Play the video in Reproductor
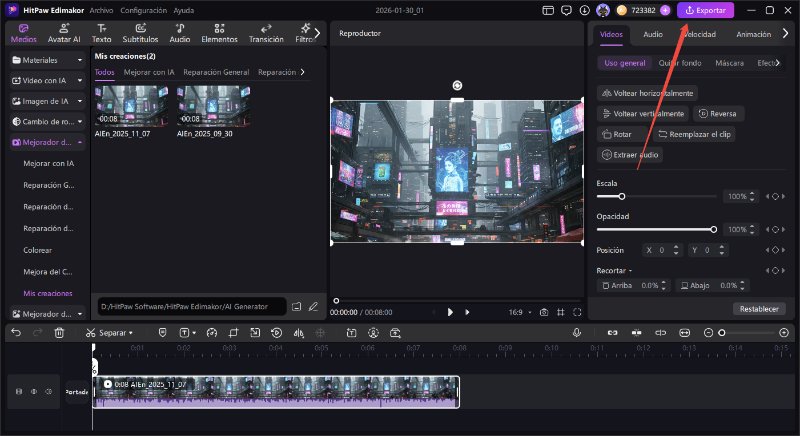 click(450, 312)
